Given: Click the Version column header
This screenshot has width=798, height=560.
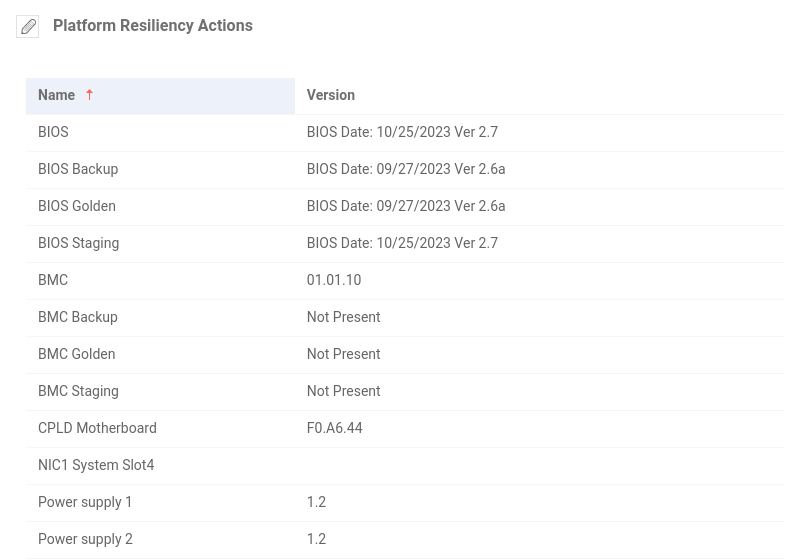Looking at the screenshot, I should click(x=330, y=95).
